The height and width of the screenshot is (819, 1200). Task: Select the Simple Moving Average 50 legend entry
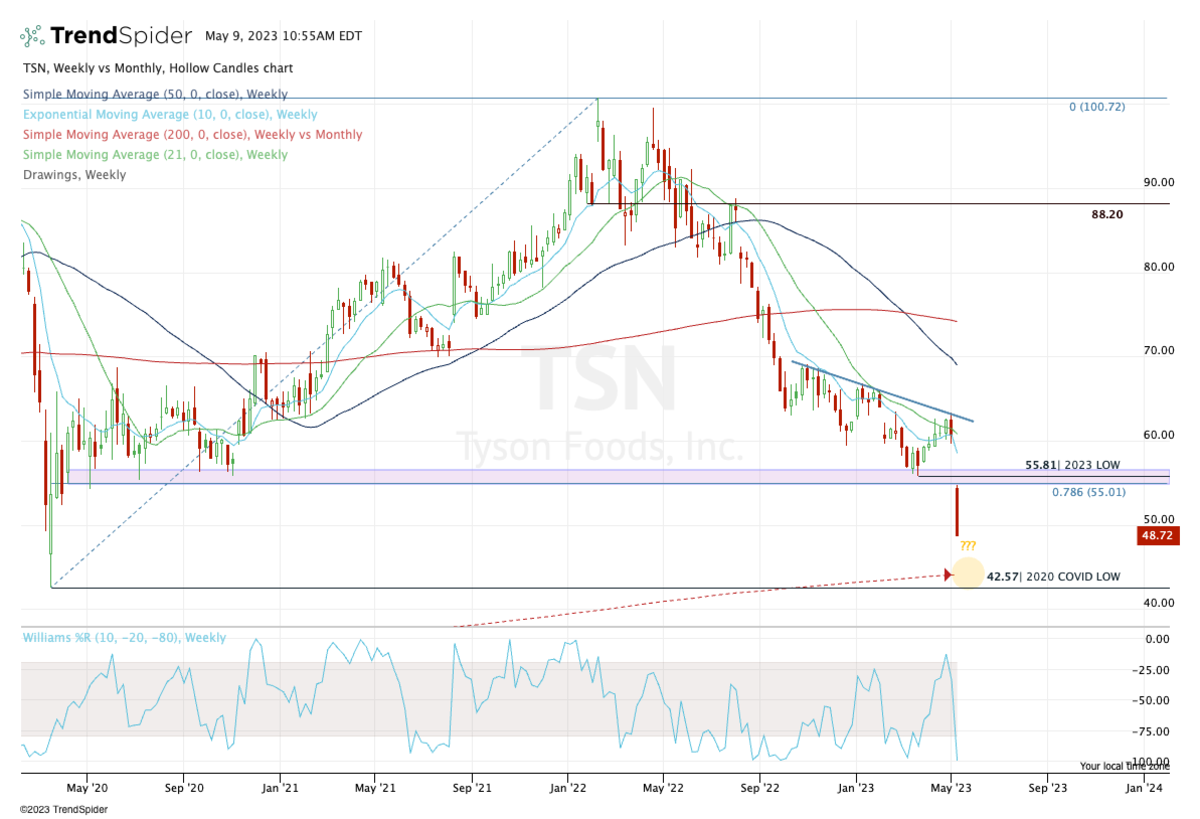point(155,94)
